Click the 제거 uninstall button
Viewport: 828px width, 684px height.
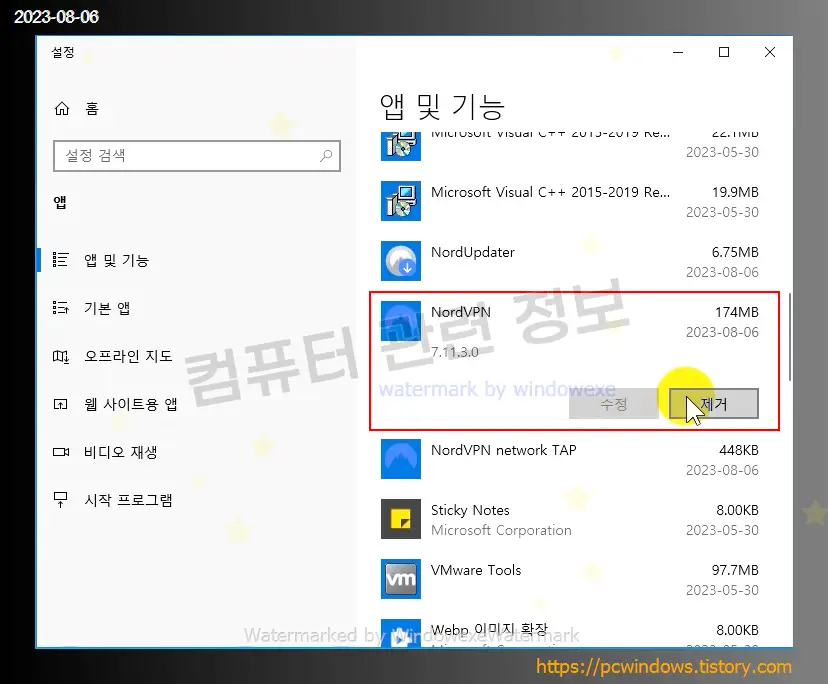click(713, 404)
